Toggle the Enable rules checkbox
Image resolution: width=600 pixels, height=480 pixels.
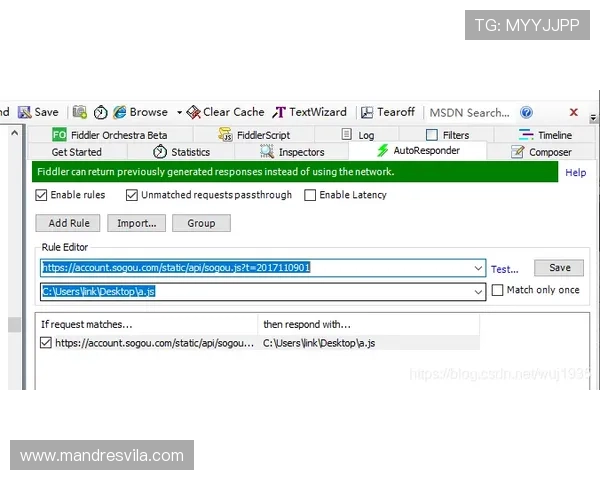coord(41,195)
